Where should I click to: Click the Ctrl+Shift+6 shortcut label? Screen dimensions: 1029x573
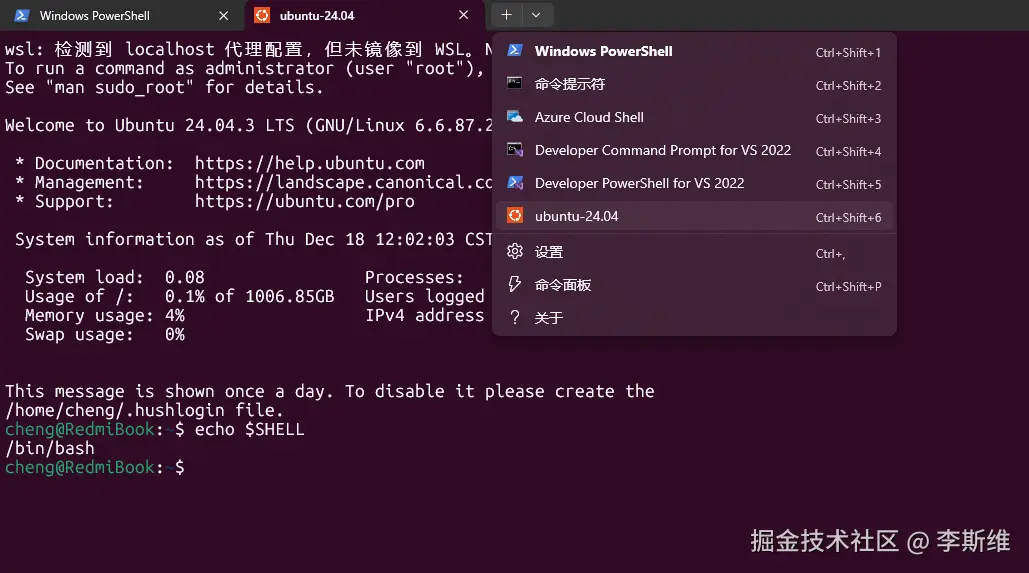point(848,217)
